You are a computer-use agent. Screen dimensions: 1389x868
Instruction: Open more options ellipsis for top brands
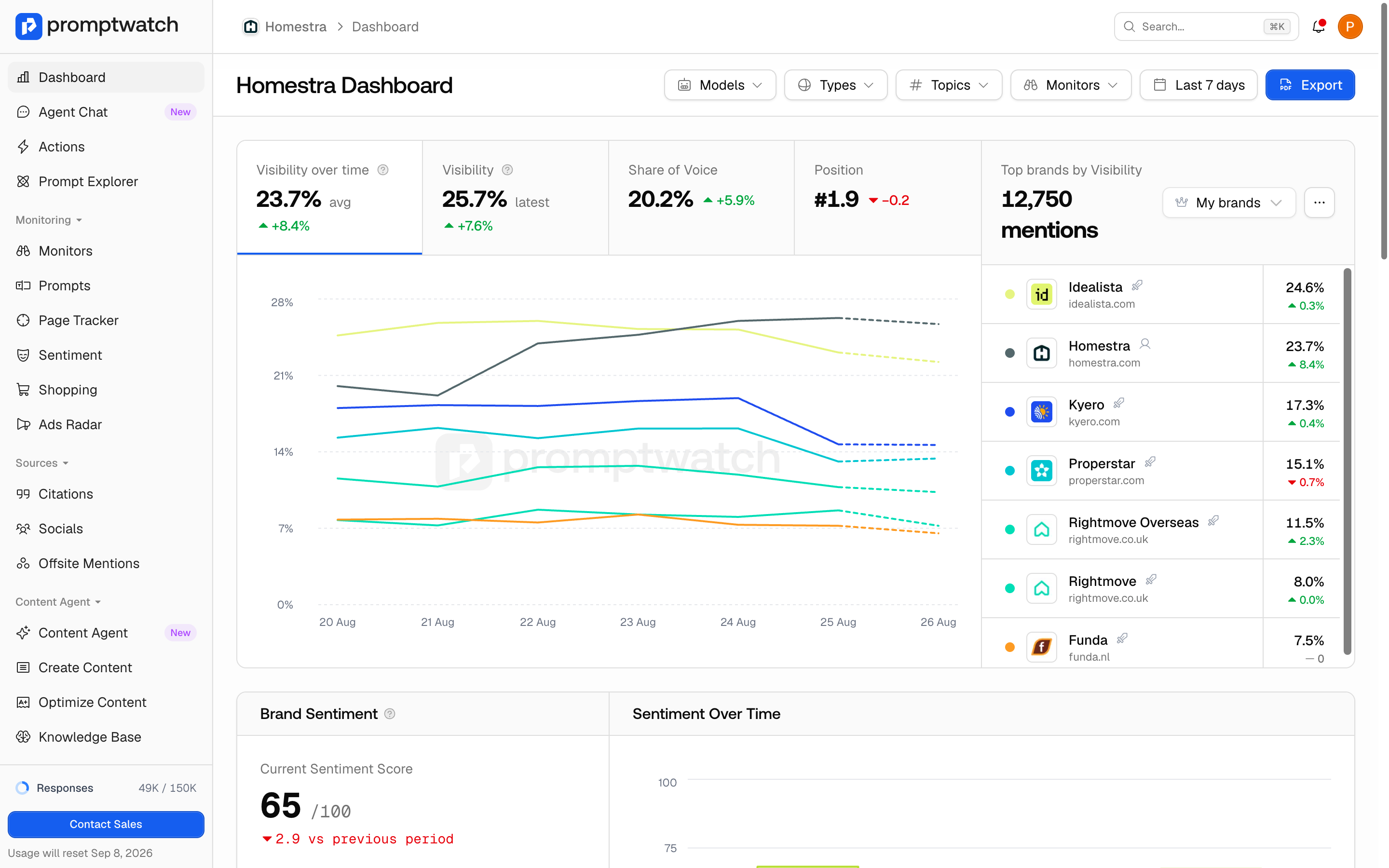coord(1319,202)
